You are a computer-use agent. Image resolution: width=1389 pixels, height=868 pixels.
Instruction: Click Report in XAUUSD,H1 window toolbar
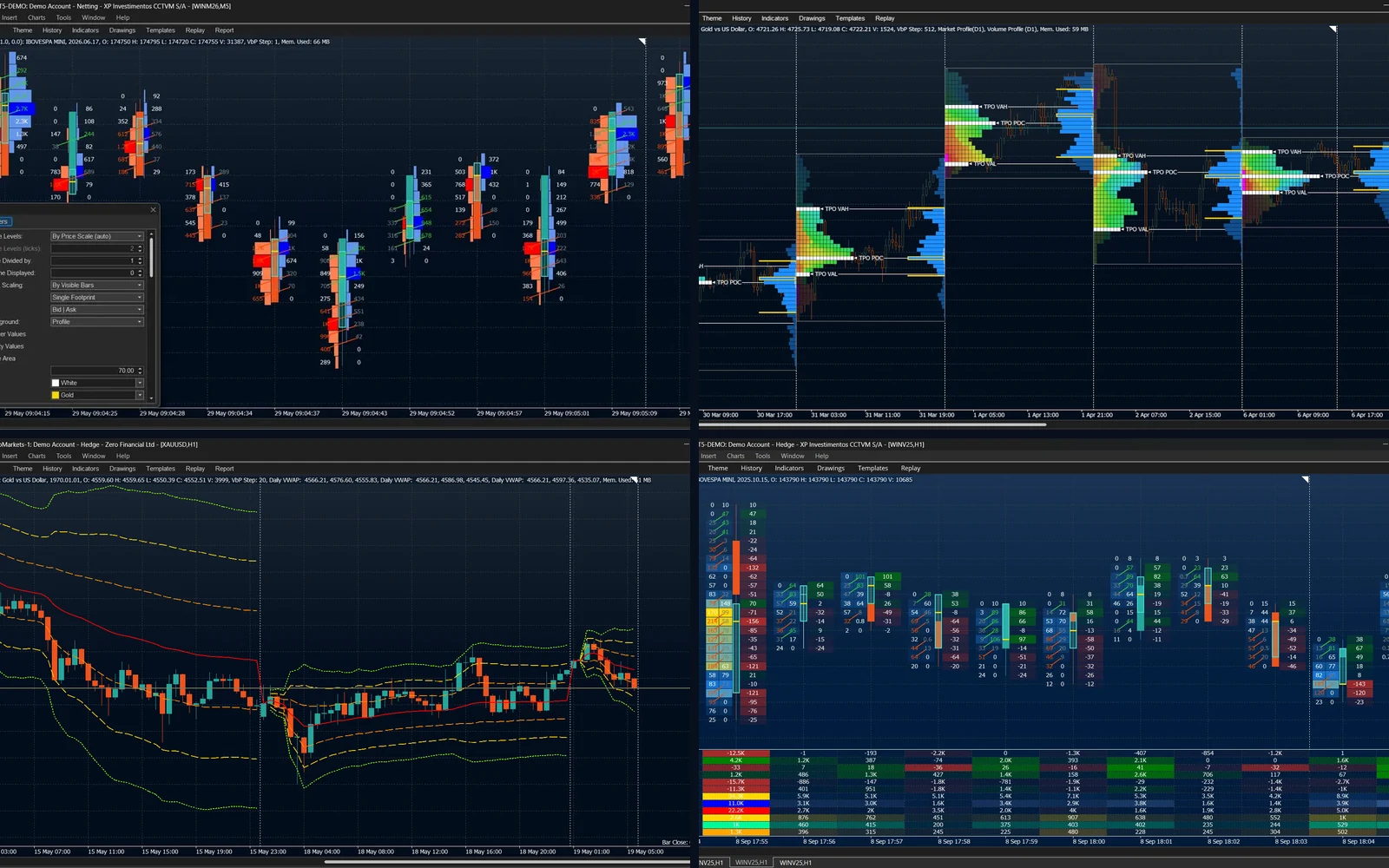click(225, 469)
